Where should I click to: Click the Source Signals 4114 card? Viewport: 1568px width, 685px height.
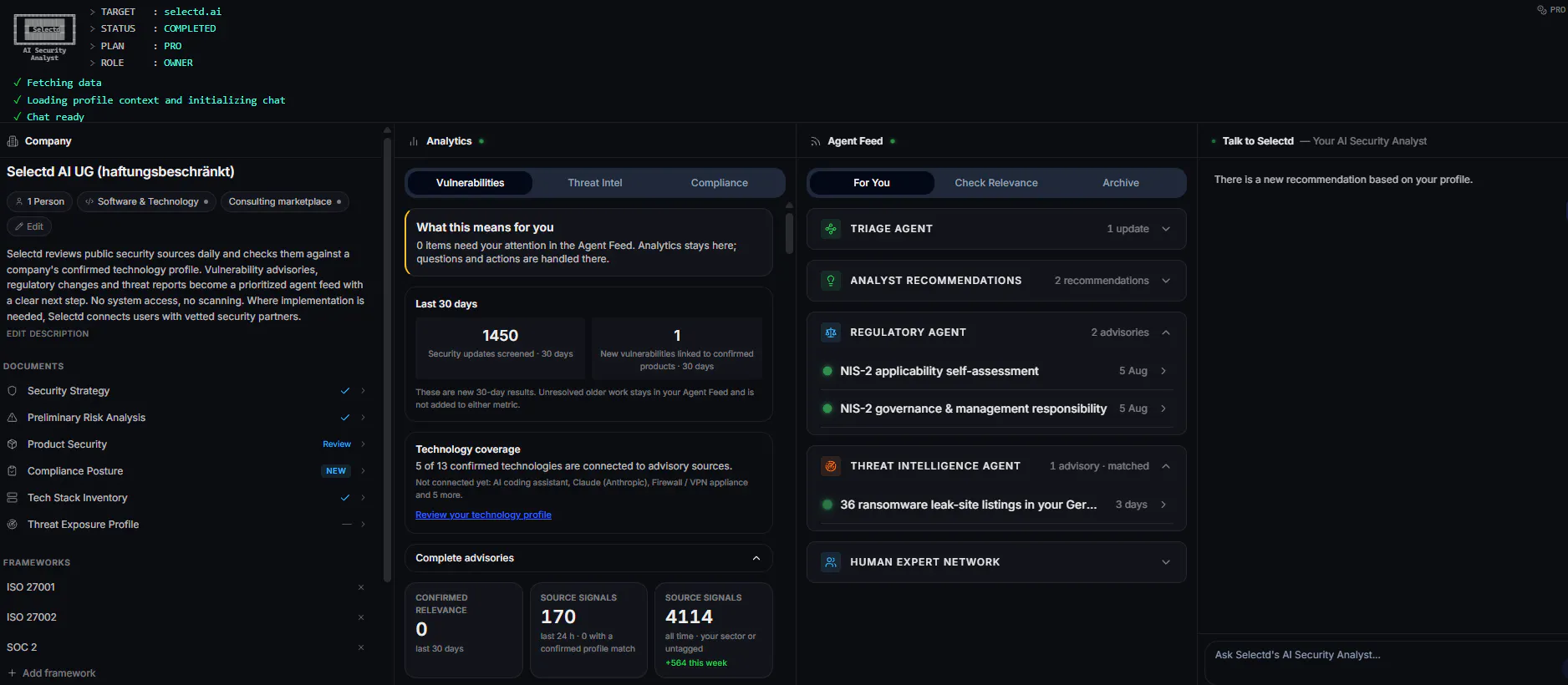(x=714, y=630)
